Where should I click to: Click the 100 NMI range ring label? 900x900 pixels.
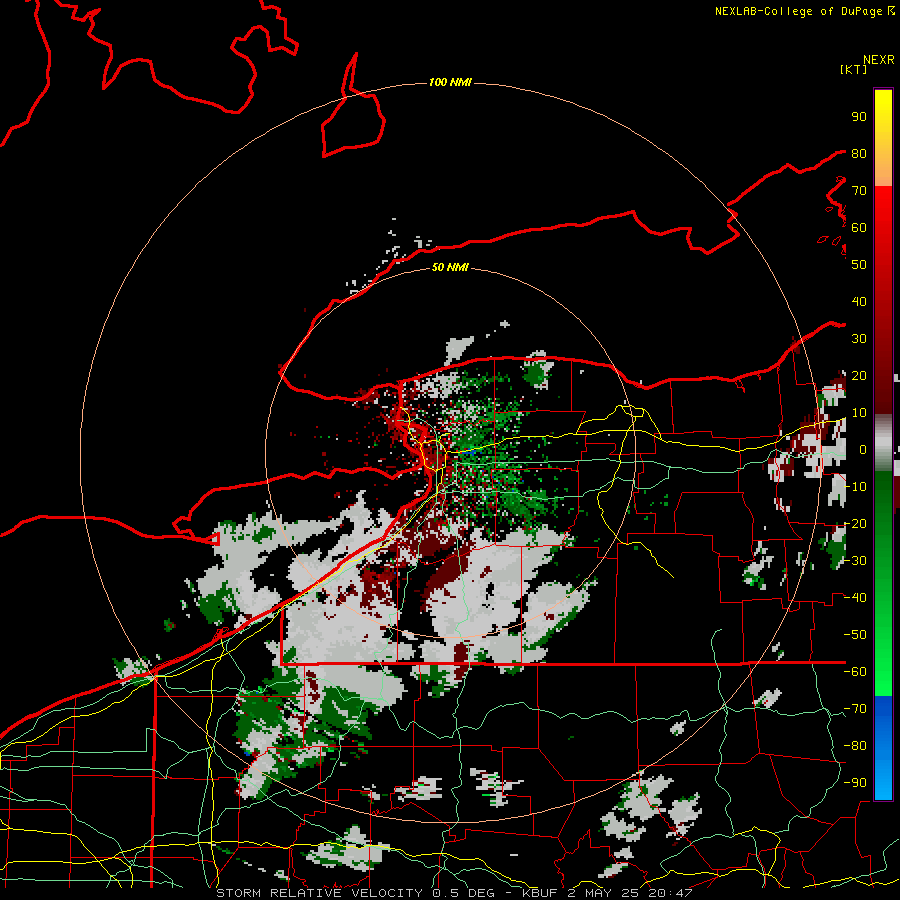[x=450, y=83]
